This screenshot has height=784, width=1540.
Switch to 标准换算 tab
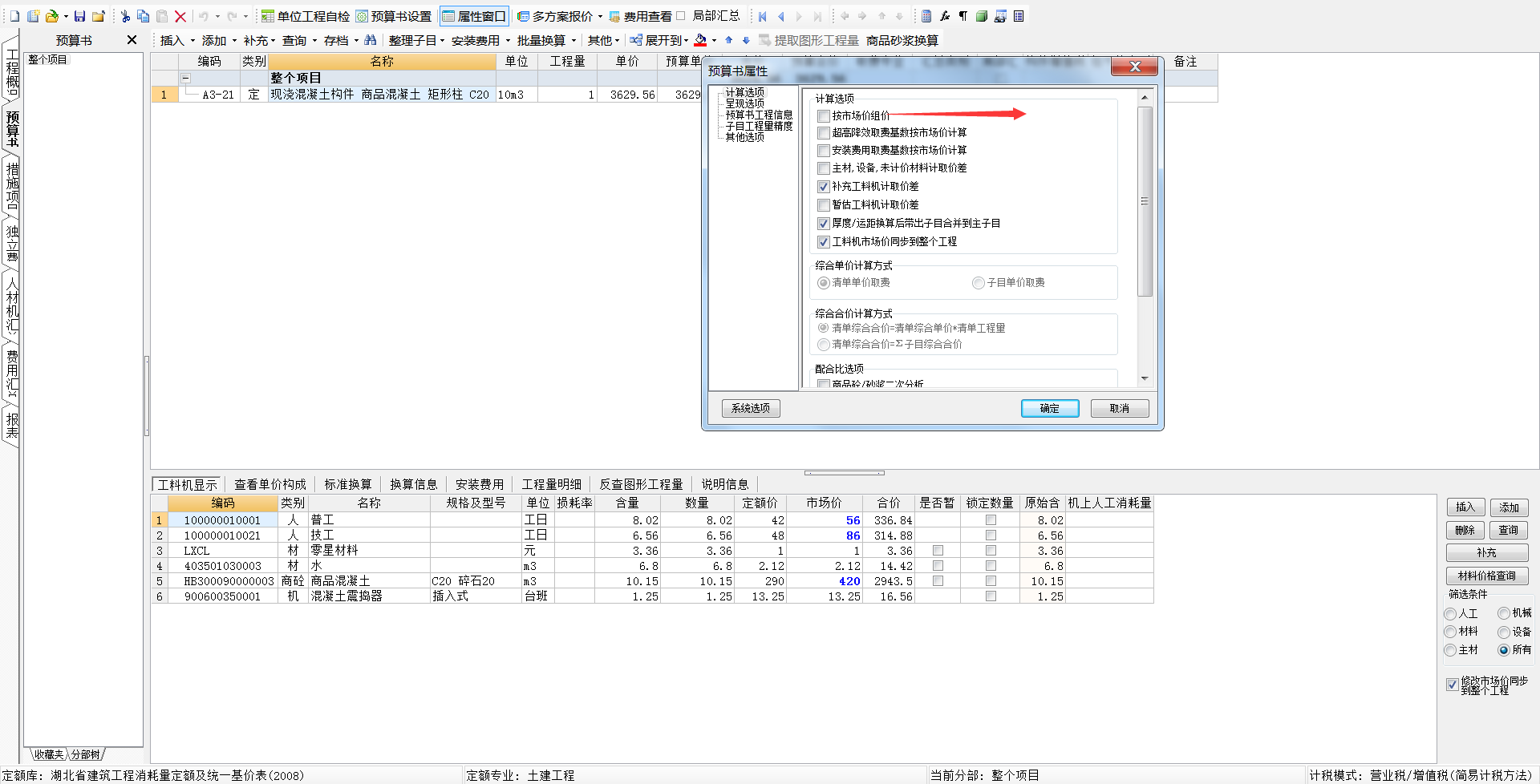pyautogui.click(x=348, y=484)
